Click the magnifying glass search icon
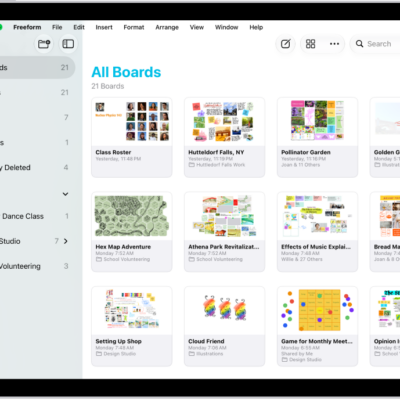400x400 pixels. (x=359, y=44)
